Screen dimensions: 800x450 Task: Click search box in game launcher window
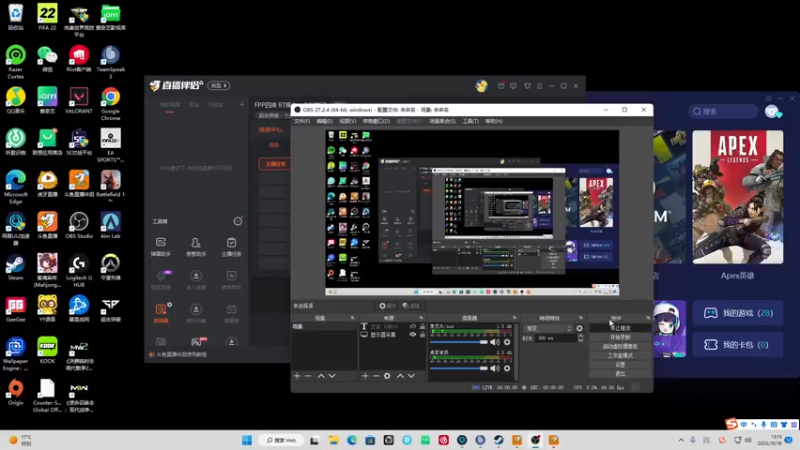point(722,111)
